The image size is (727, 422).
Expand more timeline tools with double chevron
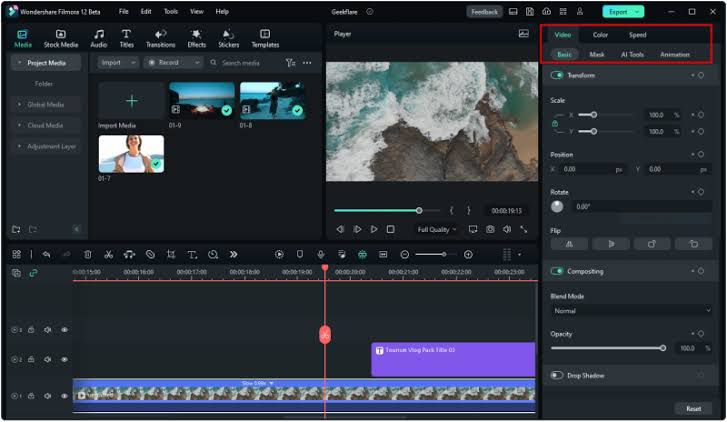(x=233, y=254)
